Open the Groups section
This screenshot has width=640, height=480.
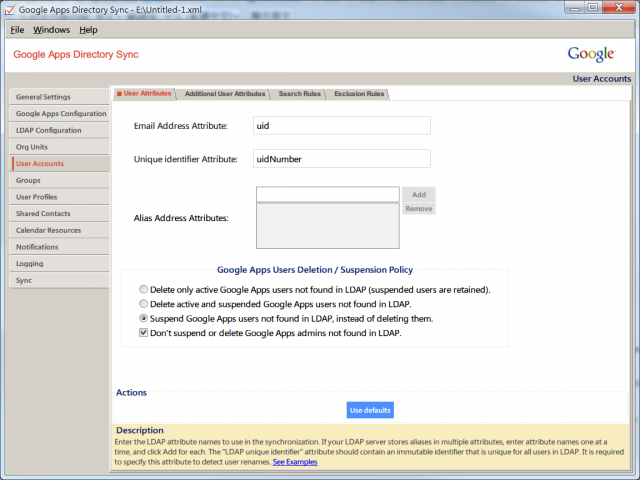tap(60, 180)
